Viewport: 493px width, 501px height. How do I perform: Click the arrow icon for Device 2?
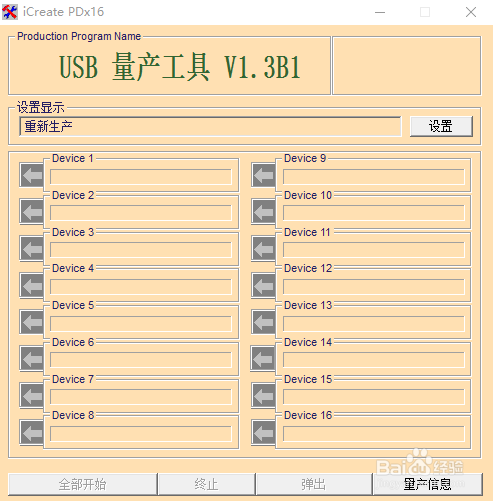coord(32,211)
